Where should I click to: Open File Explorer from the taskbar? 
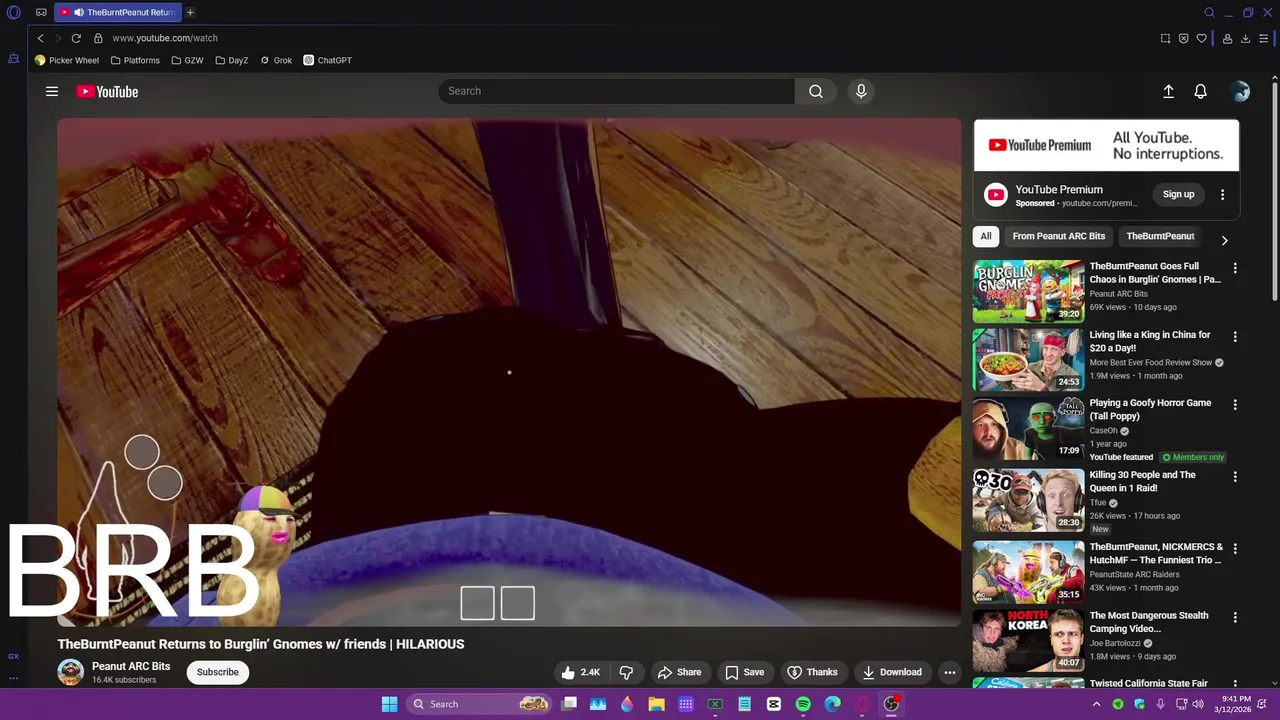point(656,704)
